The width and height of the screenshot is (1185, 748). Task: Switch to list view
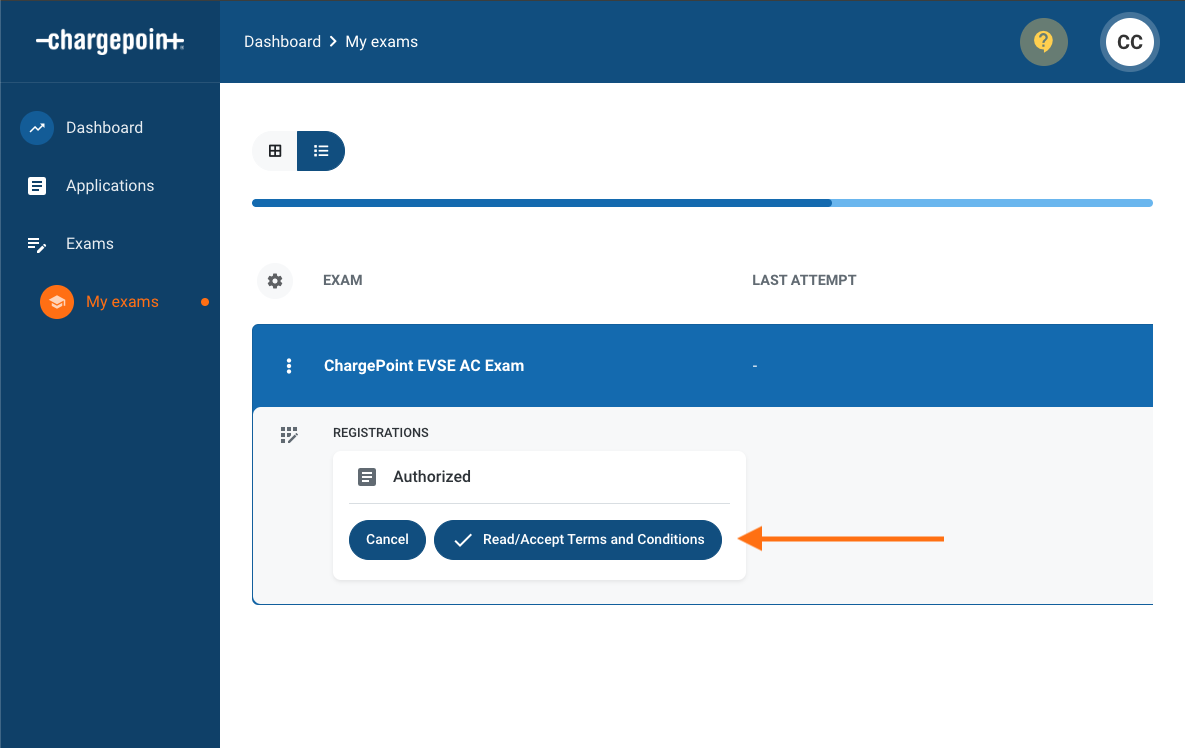[x=321, y=151]
